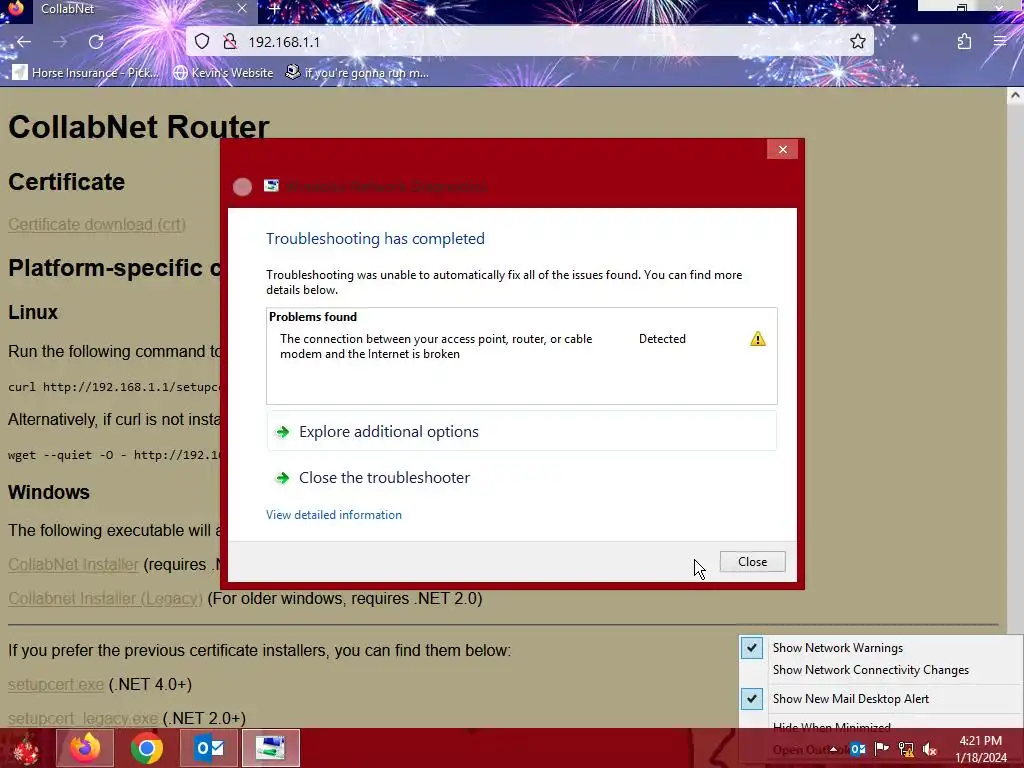Screen dimensions: 1024x768
Task: Open the Collabnet Installer (Legacy) link
Action: tap(105, 598)
